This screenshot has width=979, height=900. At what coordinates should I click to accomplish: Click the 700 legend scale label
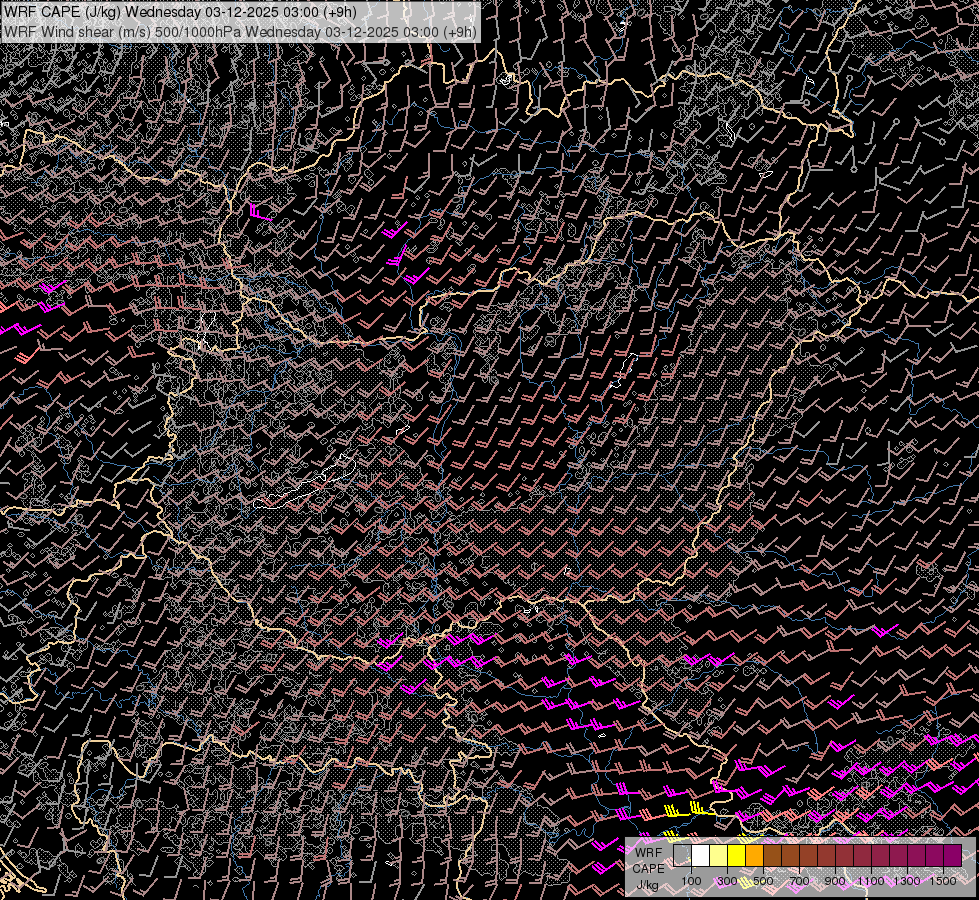click(799, 881)
